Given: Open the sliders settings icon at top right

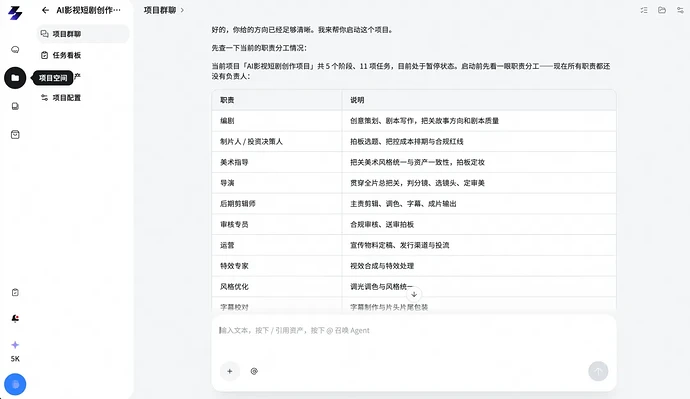Looking at the screenshot, I should coord(680,10).
